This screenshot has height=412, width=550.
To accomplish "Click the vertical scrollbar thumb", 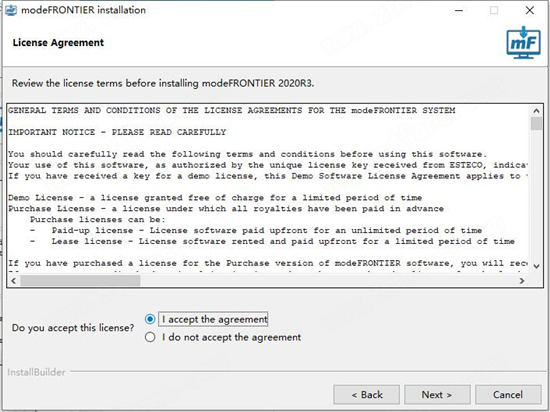I will click(536, 124).
